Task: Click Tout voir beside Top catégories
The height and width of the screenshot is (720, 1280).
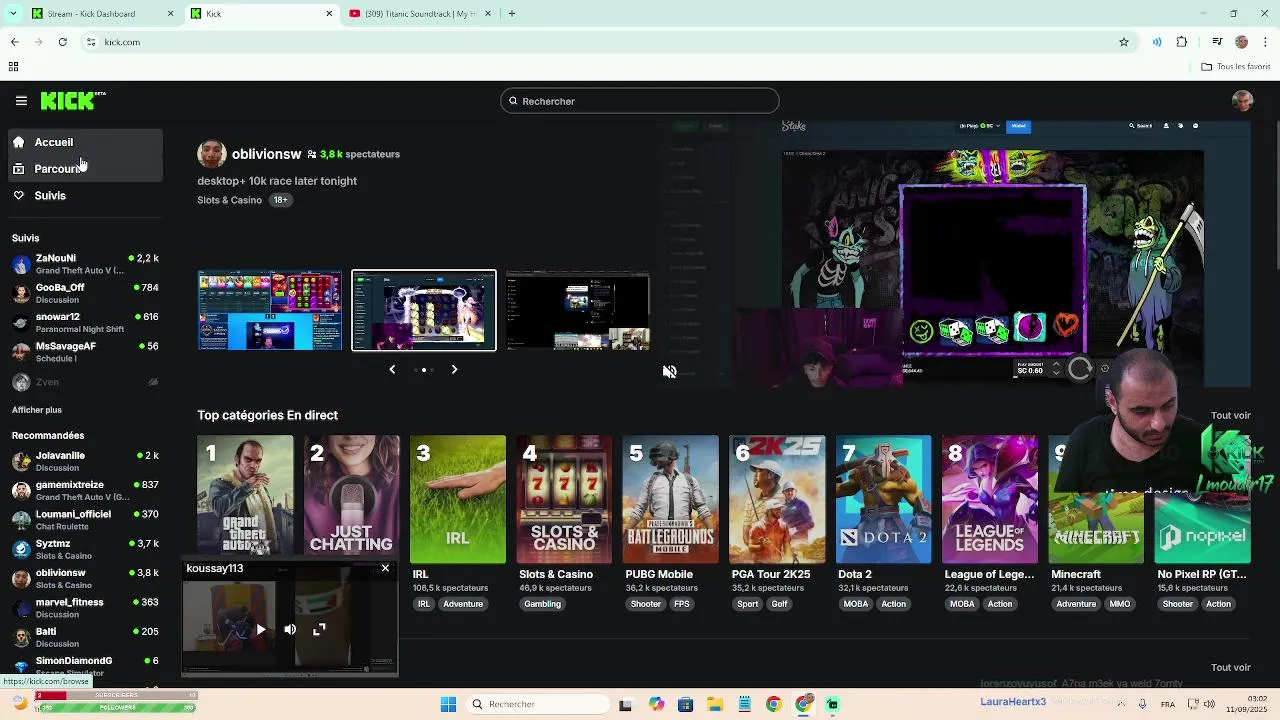Action: 1230,416
